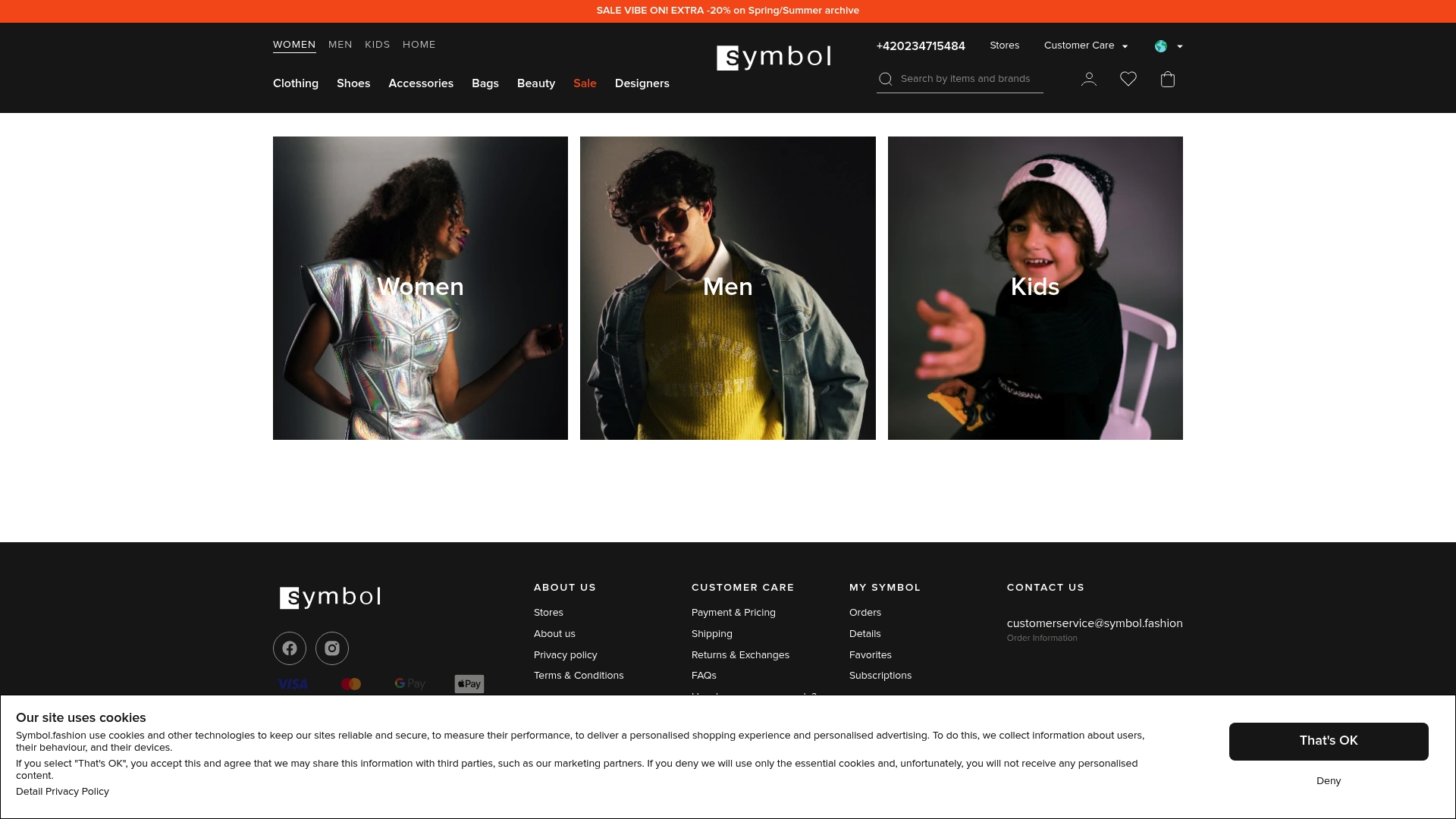1456x819 pixels.
Task: Open the Sale menu
Action: (585, 83)
